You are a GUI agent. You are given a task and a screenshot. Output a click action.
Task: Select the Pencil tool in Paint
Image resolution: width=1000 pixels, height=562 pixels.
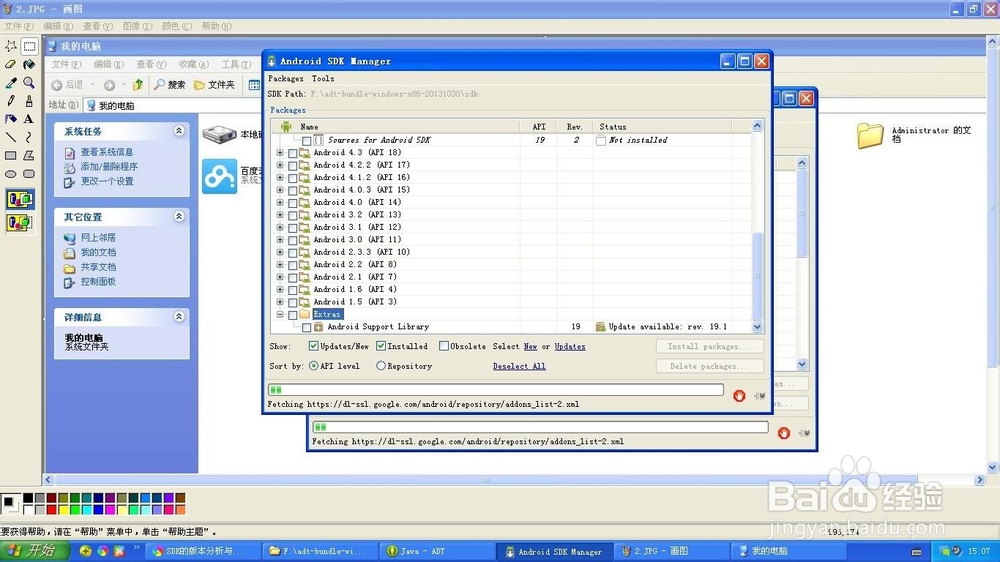11,101
